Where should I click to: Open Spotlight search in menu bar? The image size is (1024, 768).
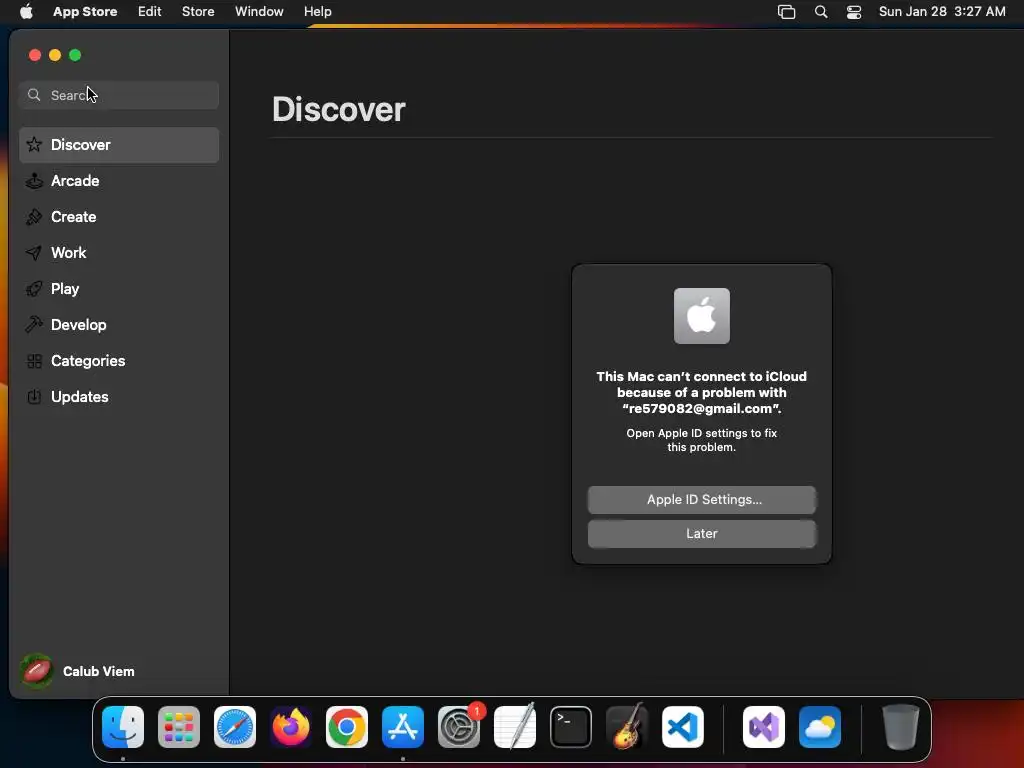821,12
